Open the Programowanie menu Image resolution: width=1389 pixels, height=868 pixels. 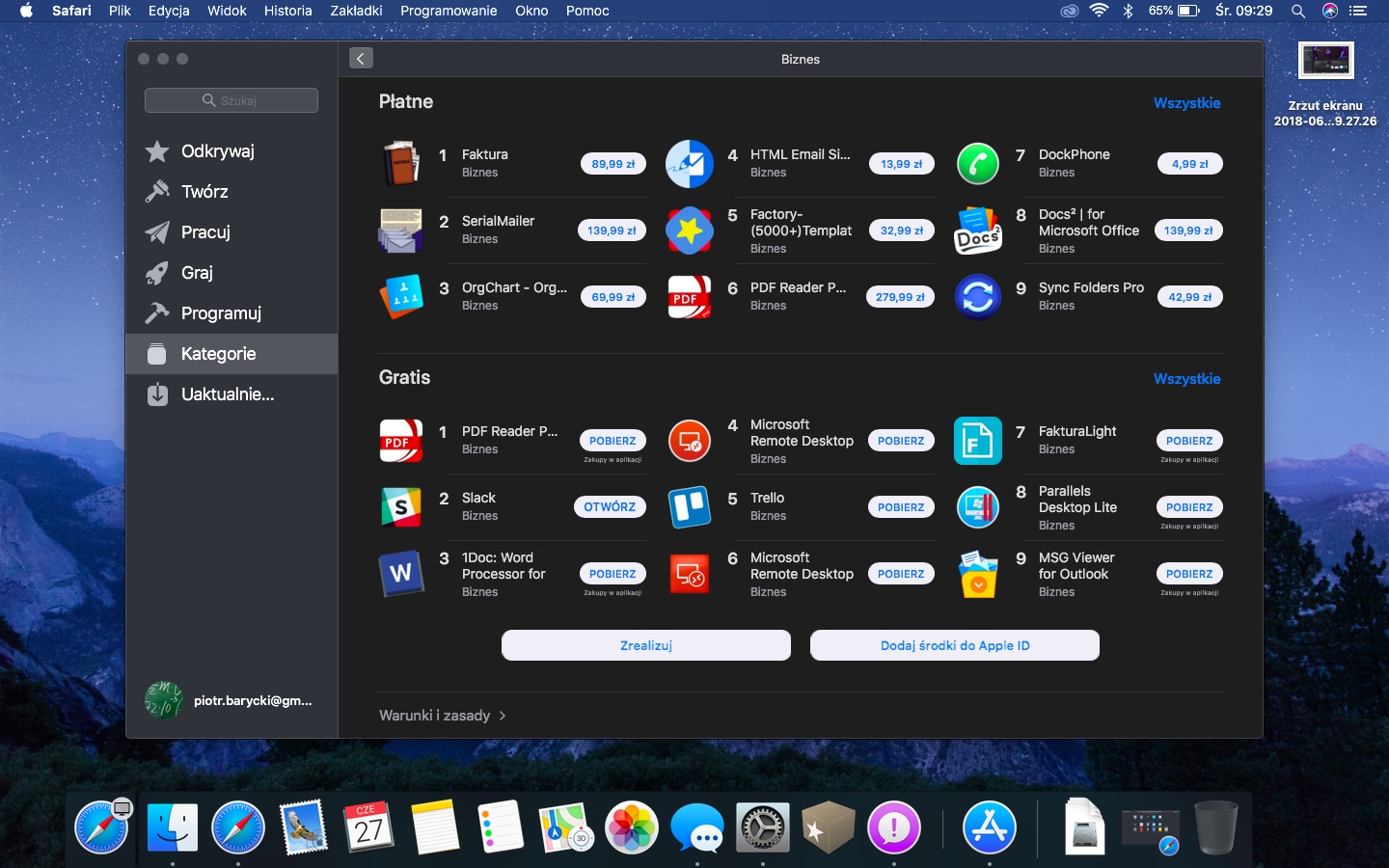[449, 11]
